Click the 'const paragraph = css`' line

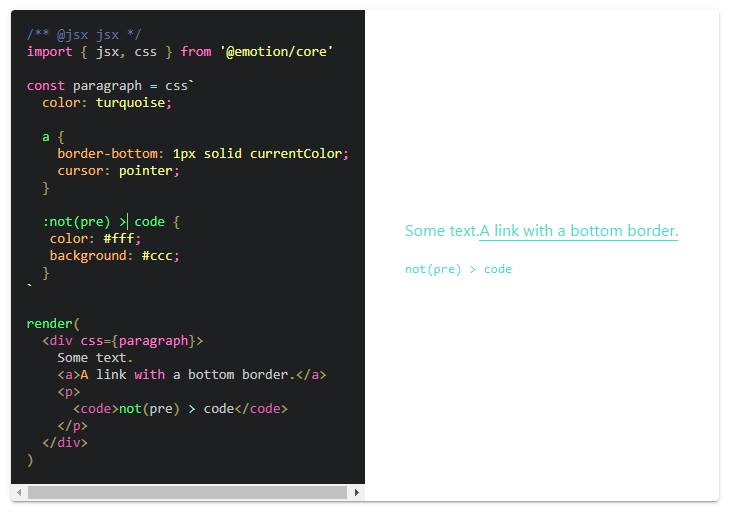pyautogui.click(x=110, y=86)
